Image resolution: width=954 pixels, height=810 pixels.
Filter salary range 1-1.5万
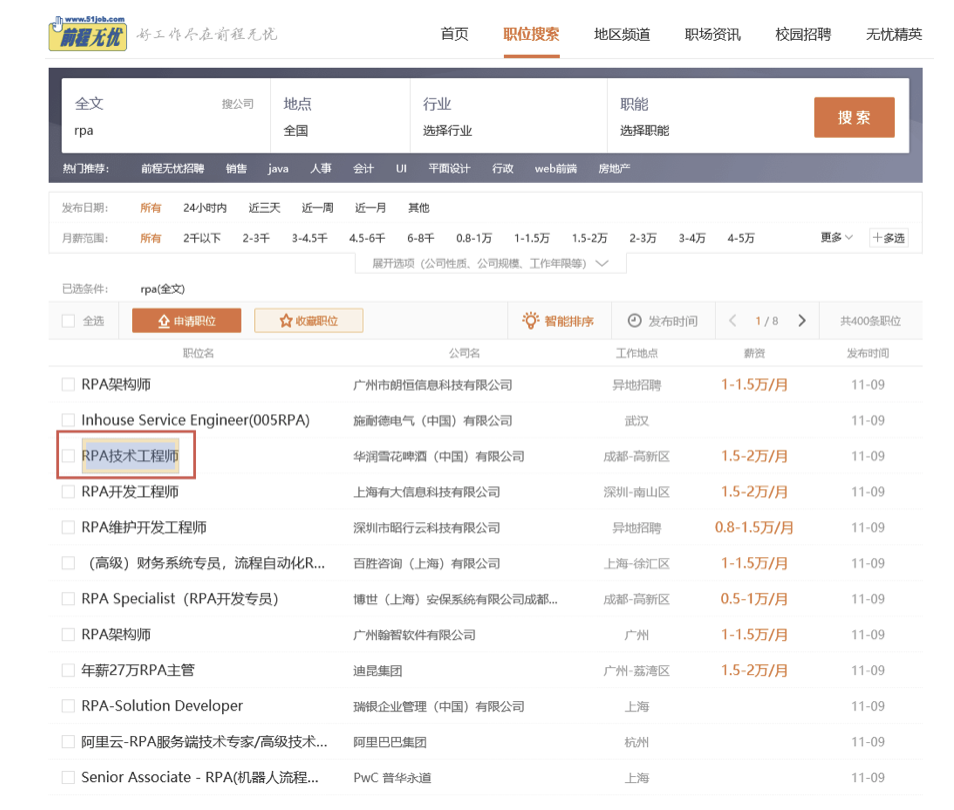(x=532, y=238)
